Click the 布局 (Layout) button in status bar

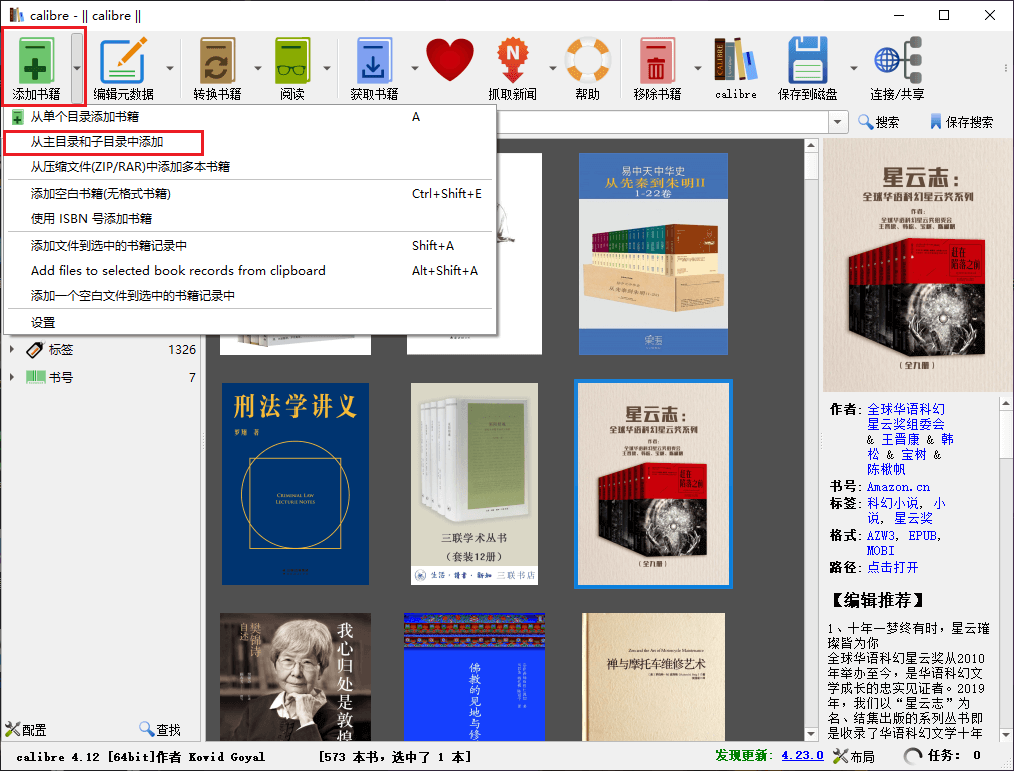click(854, 755)
